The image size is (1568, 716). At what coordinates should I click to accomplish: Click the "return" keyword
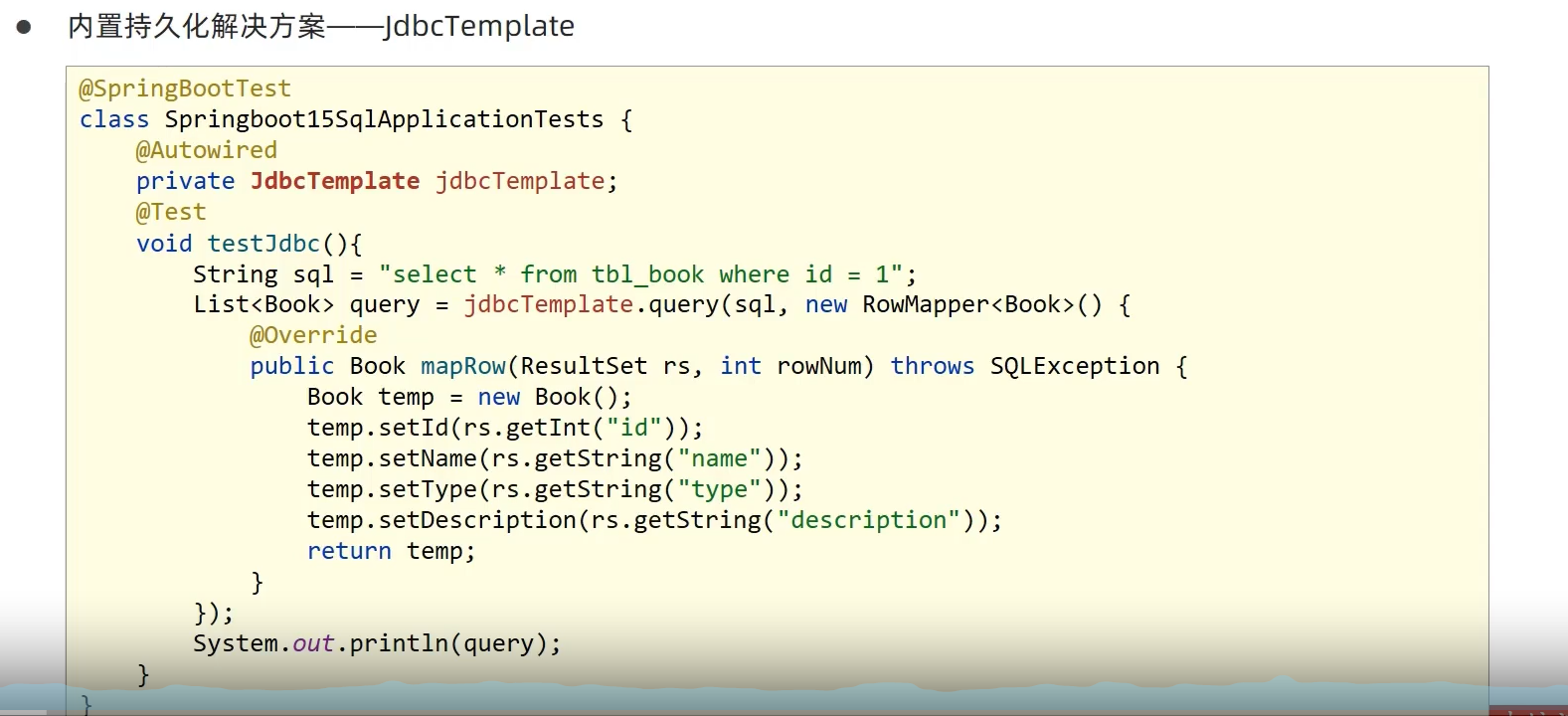click(x=349, y=551)
